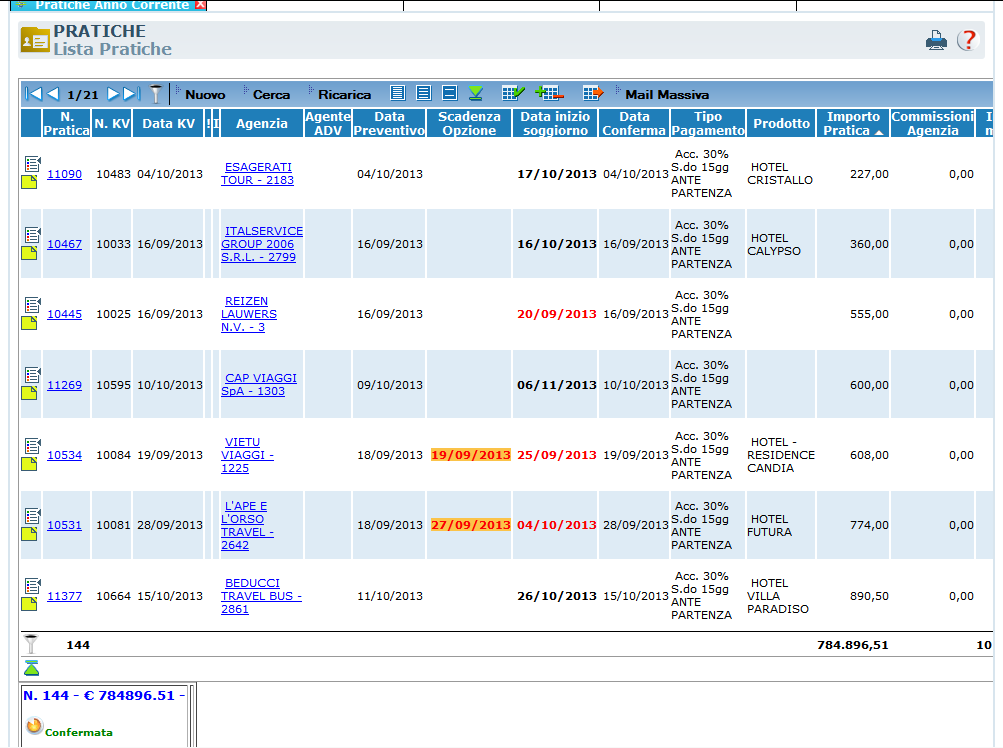This screenshot has height=748, width=1003.
Task: Click details list icon for pratica 11377
Action: coord(32,585)
